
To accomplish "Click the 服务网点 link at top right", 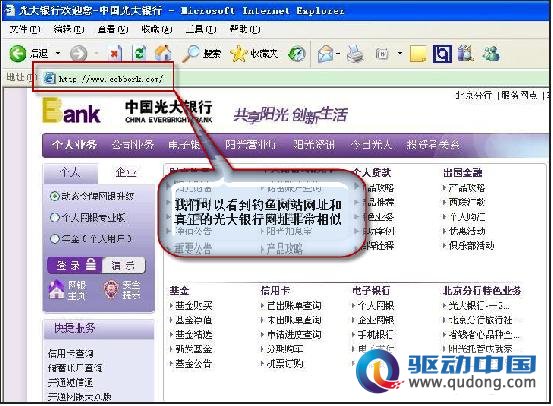I will click(519, 95).
